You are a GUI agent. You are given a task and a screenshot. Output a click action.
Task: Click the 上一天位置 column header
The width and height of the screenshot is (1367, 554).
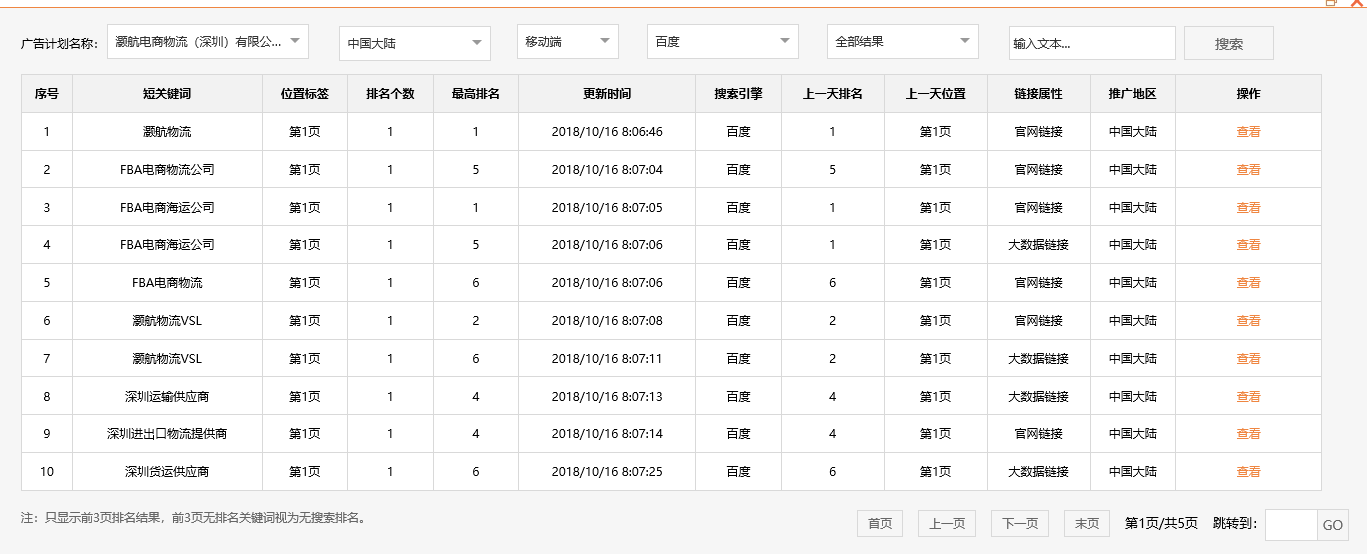pos(936,94)
